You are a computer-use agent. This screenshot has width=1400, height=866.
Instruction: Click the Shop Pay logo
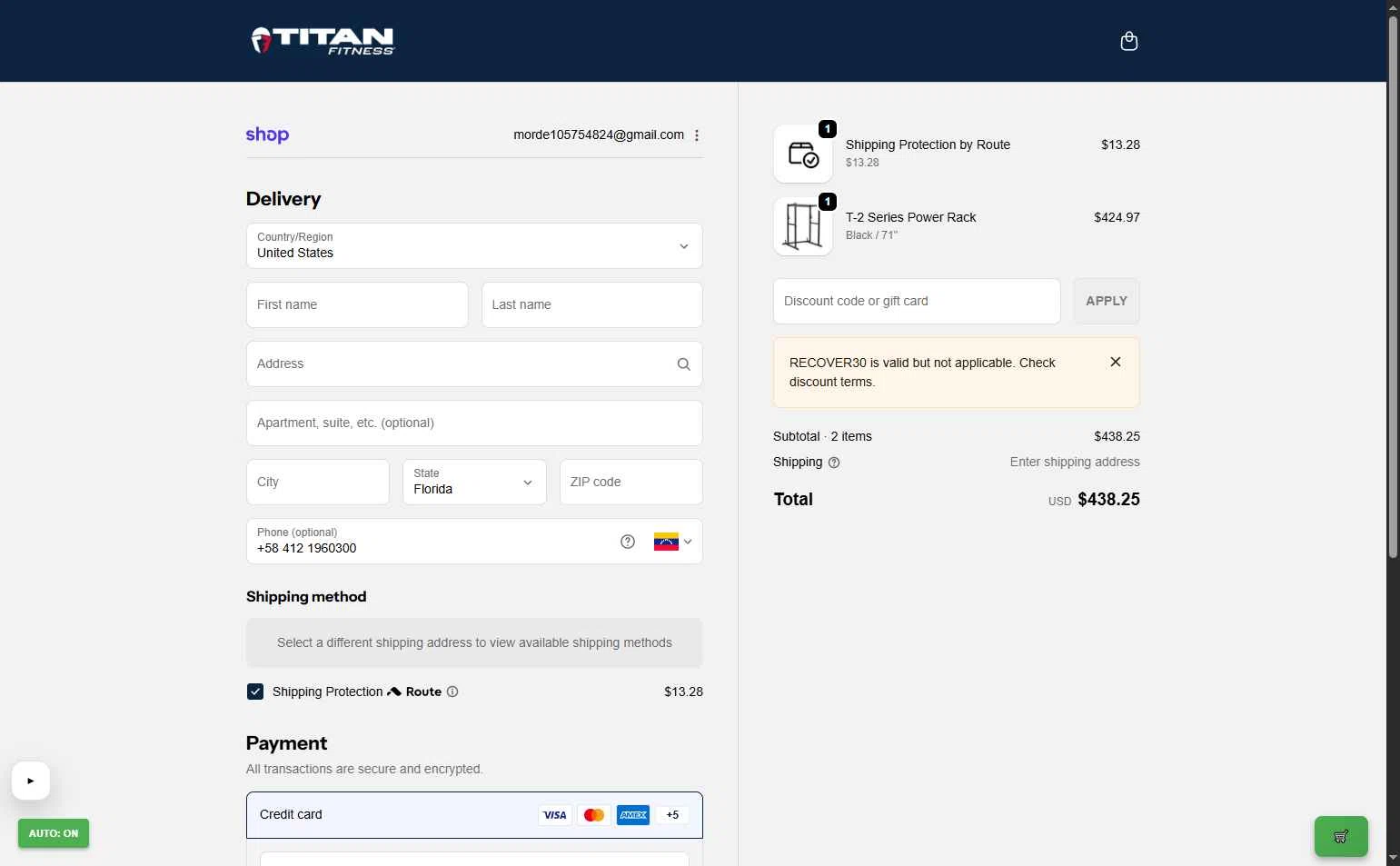(x=267, y=134)
